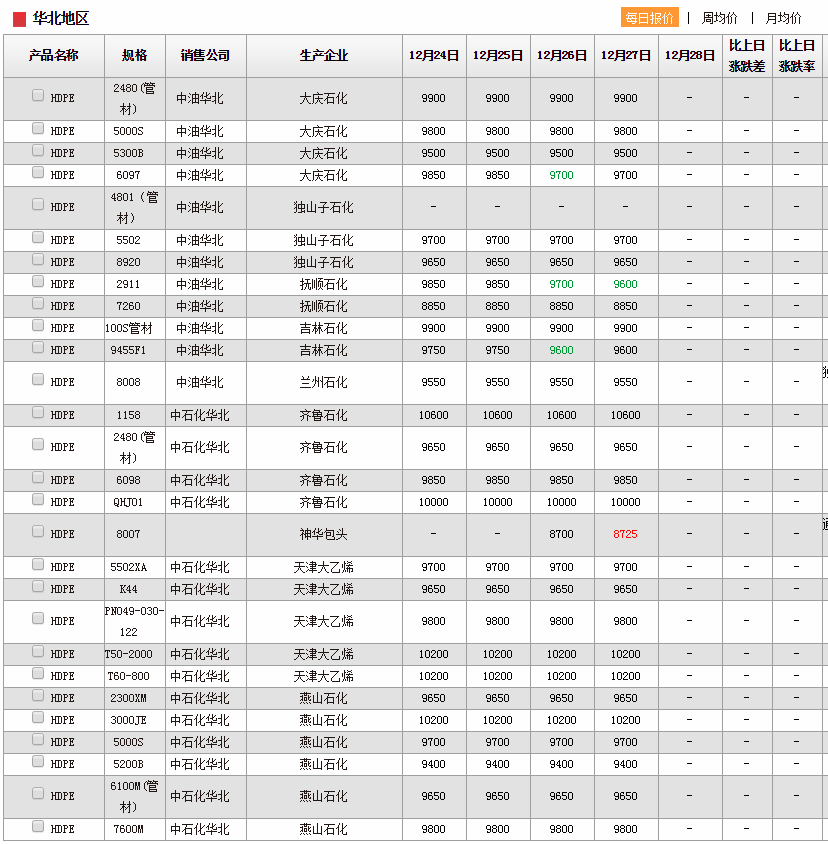
Task: Tick checkbox for HDPE 6097 row
Action: [38, 172]
